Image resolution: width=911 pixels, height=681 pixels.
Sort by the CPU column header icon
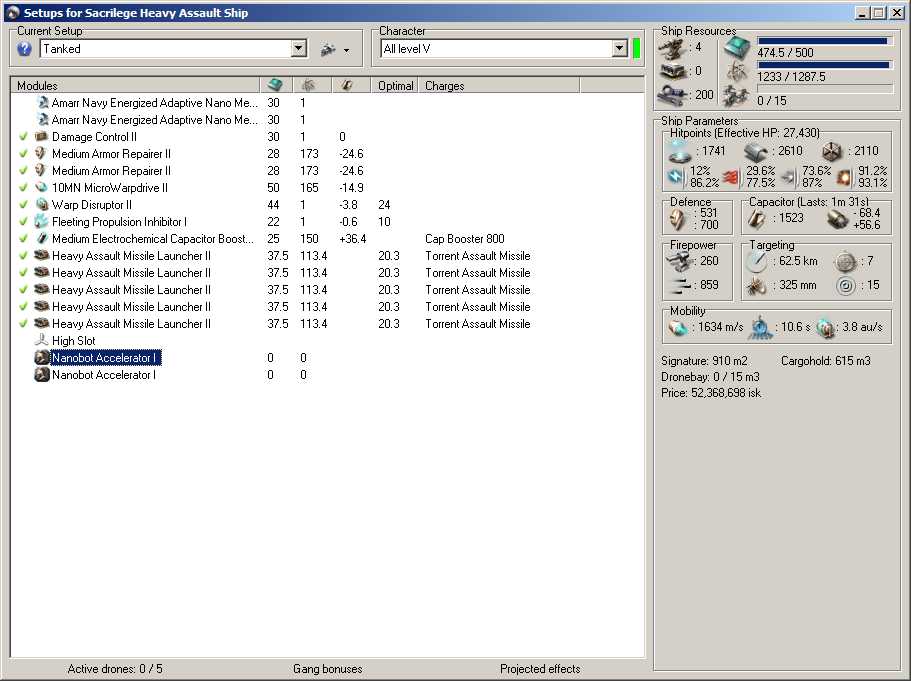[275, 85]
